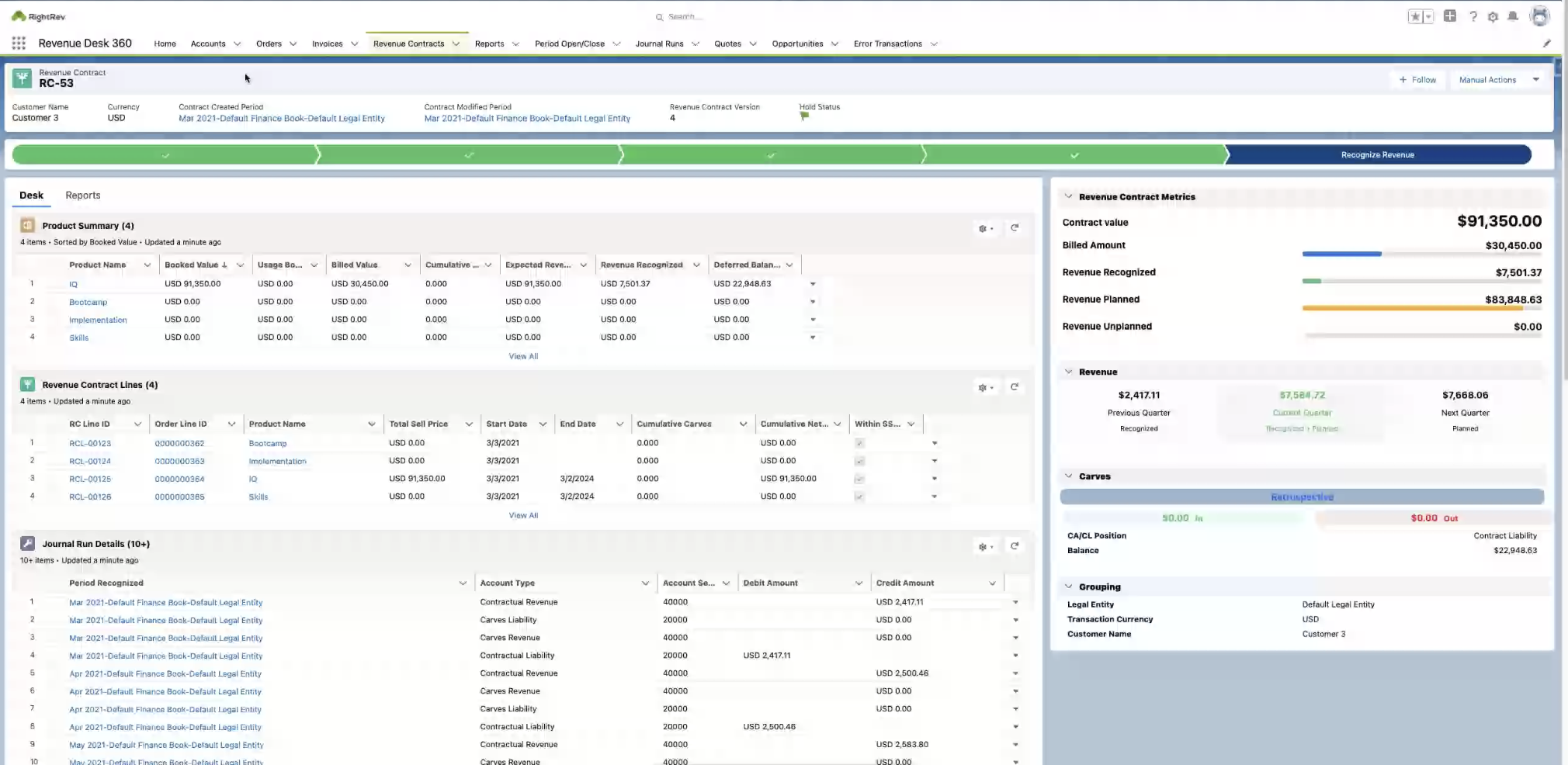Enable Follow for this revenue contract
The height and width of the screenshot is (765, 1568).
click(x=1417, y=79)
